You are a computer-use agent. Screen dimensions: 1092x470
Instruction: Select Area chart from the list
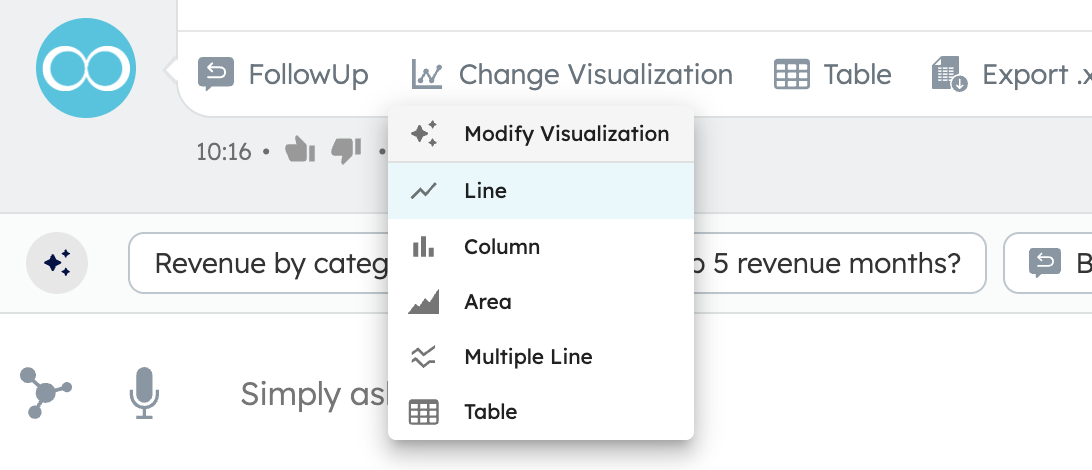point(541,301)
